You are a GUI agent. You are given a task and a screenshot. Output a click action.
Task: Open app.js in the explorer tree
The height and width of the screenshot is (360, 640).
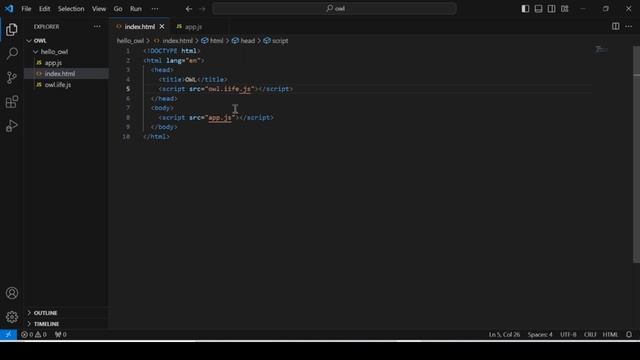pos(53,63)
